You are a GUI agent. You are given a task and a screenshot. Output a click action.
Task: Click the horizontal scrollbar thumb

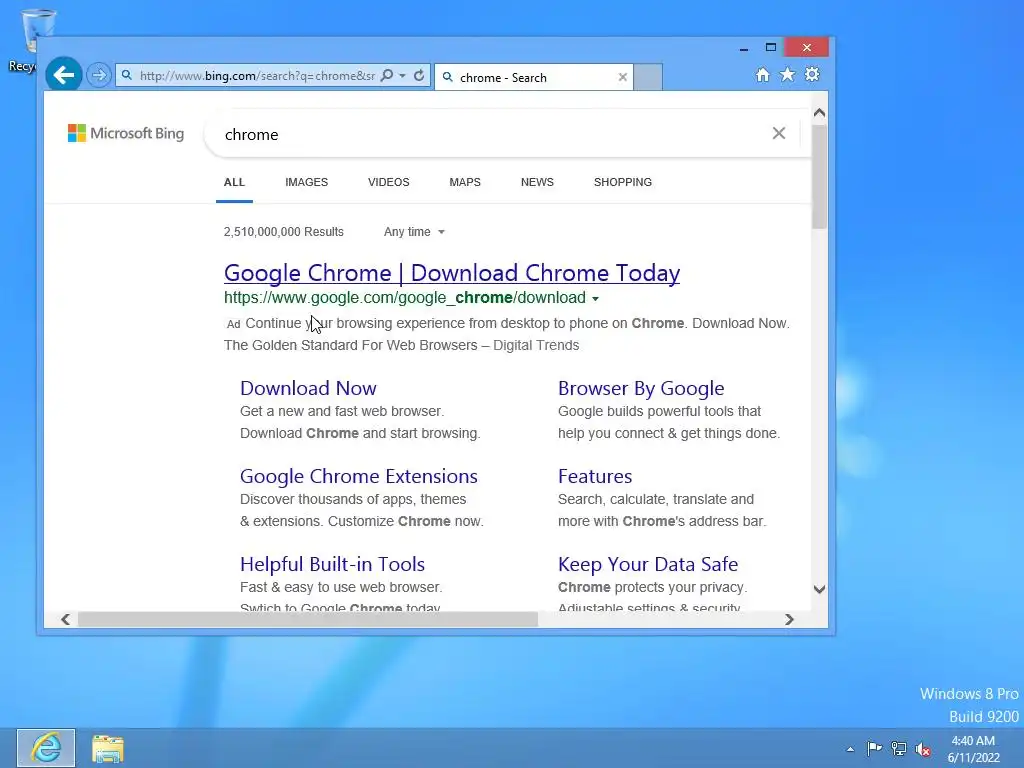(308, 619)
